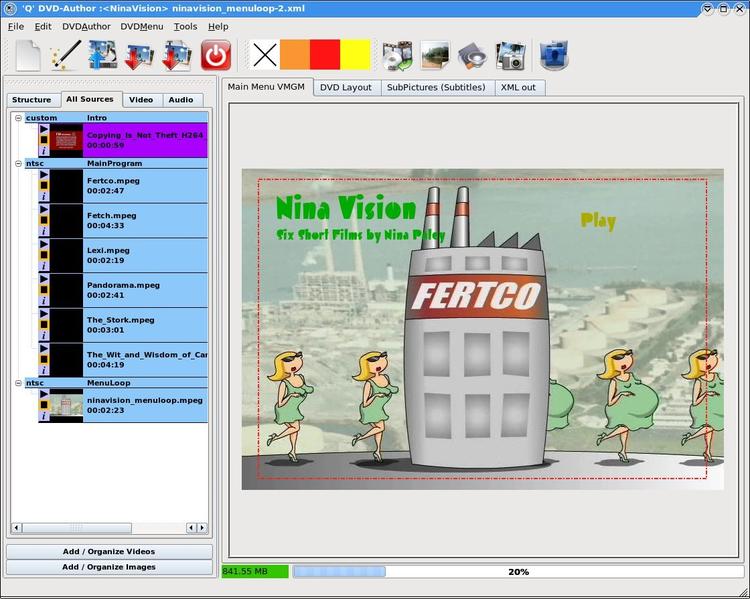
Task: Open the Help menu
Action: pos(218,27)
